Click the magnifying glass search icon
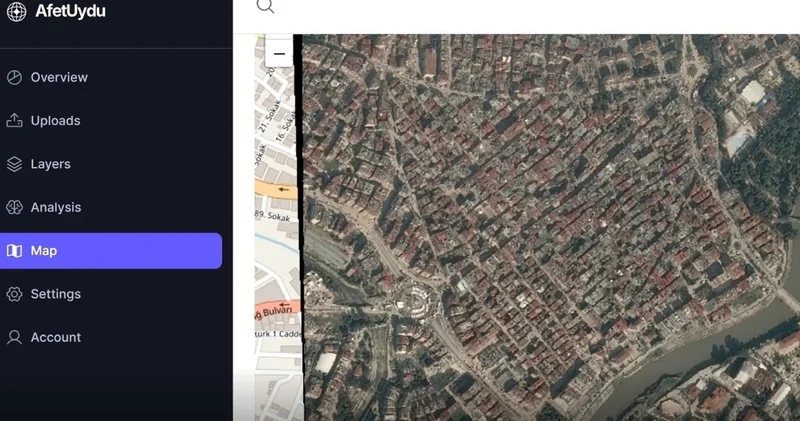Viewport: 800px width, 421px height. pos(265,6)
